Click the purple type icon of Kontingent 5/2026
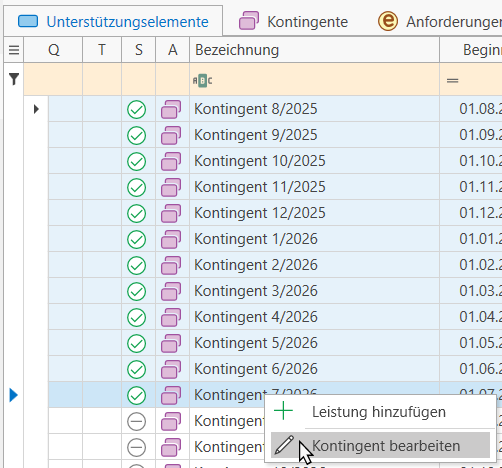Viewport: 502px width, 468px height. (171, 343)
